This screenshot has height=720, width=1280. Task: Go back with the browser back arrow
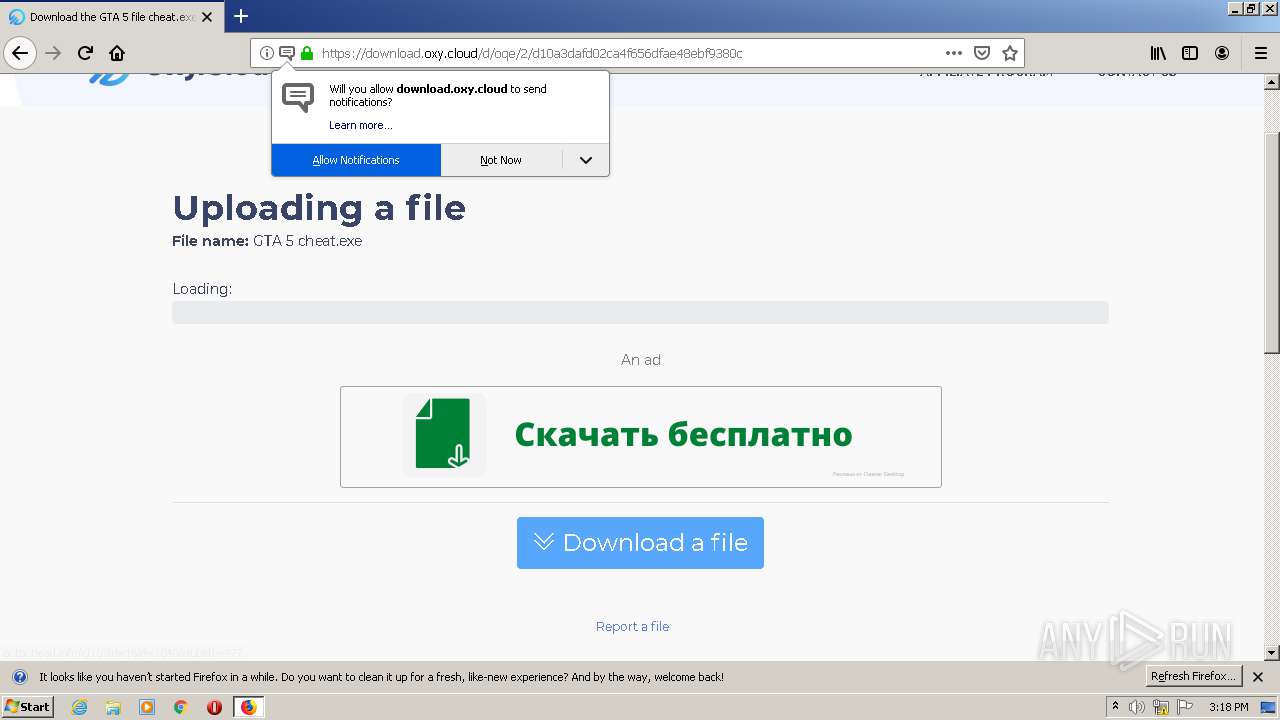coord(20,53)
